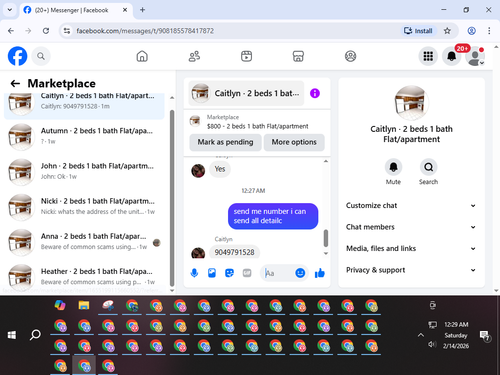The image size is (500, 375).
Task: Click the Chrome profile icon
Action: click(x=471, y=31)
